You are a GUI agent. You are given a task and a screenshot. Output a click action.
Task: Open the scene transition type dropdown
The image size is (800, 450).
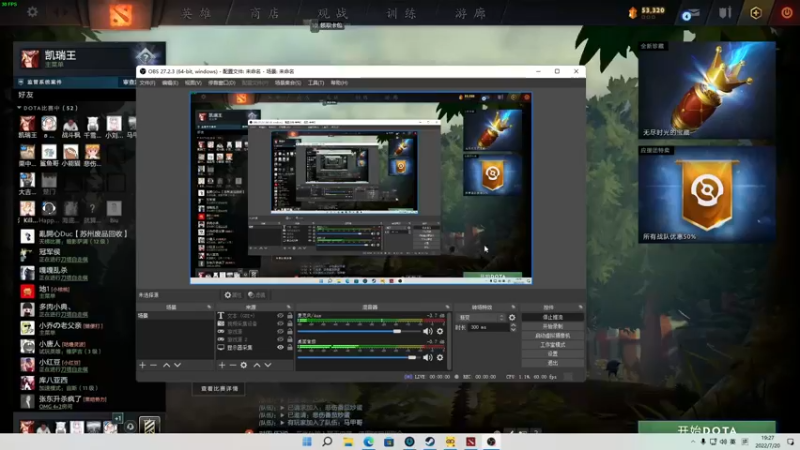coord(480,317)
